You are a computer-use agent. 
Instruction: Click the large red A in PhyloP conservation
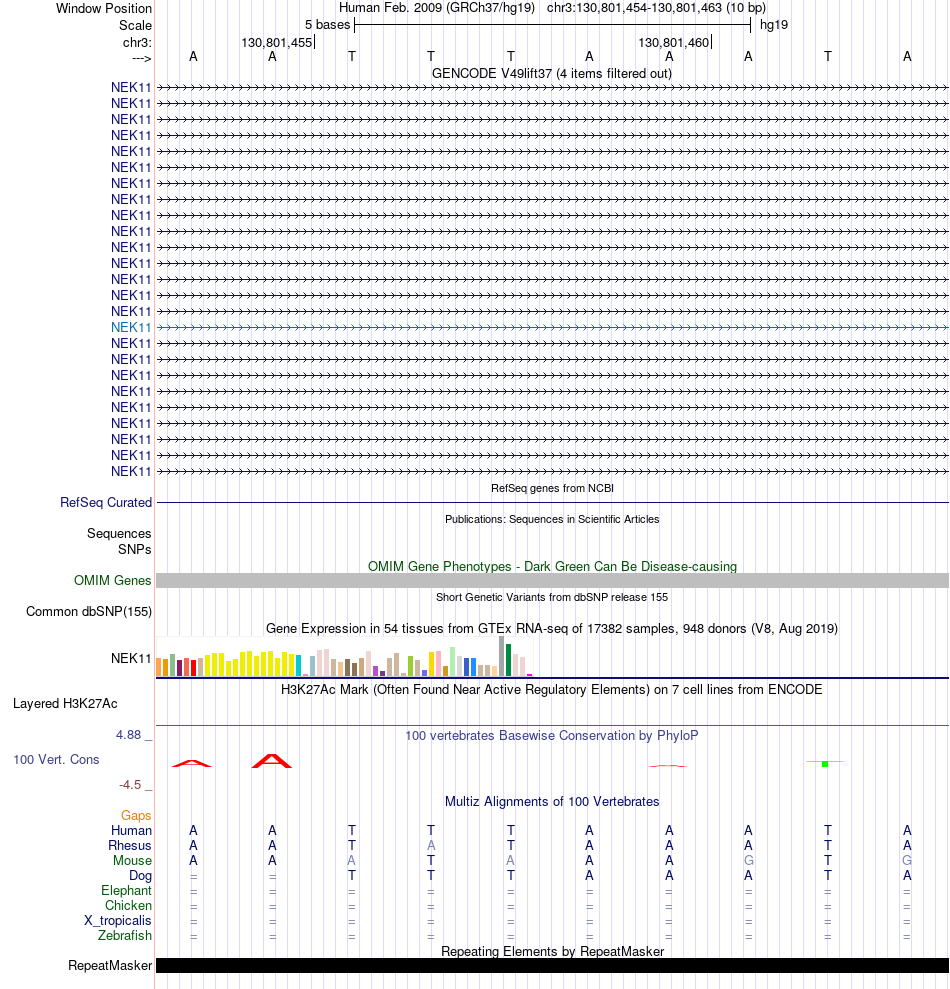[272, 761]
